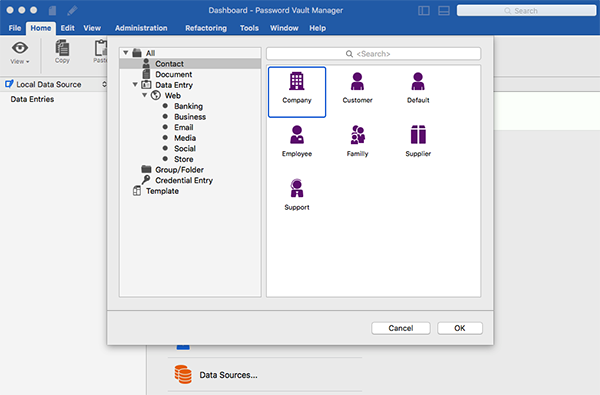Image resolution: width=600 pixels, height=395 pixels.
Task: Pick the Default contact icon
Action: point(418,81)
